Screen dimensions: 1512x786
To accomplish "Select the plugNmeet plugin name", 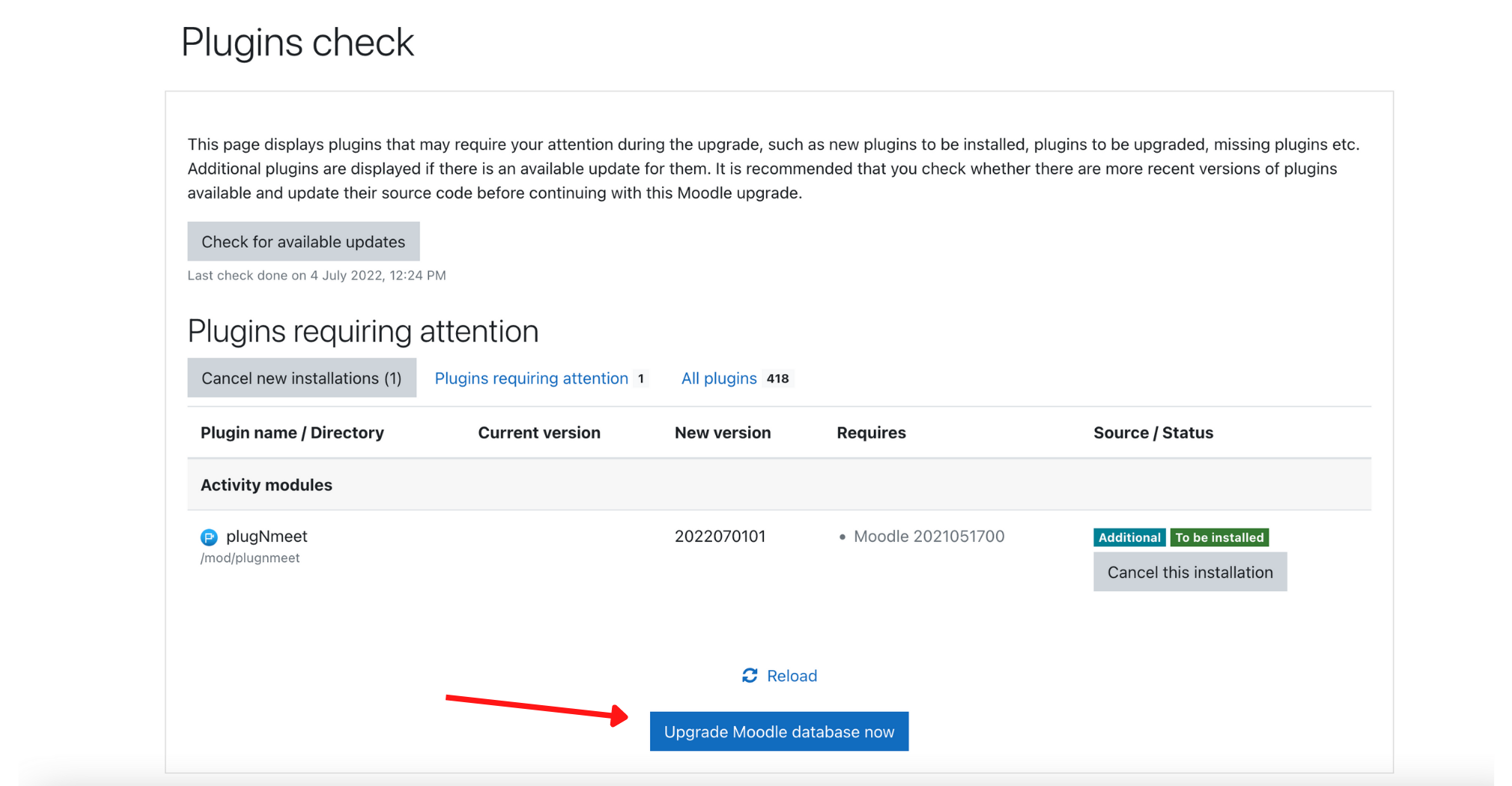I will (x=267, y=536).
